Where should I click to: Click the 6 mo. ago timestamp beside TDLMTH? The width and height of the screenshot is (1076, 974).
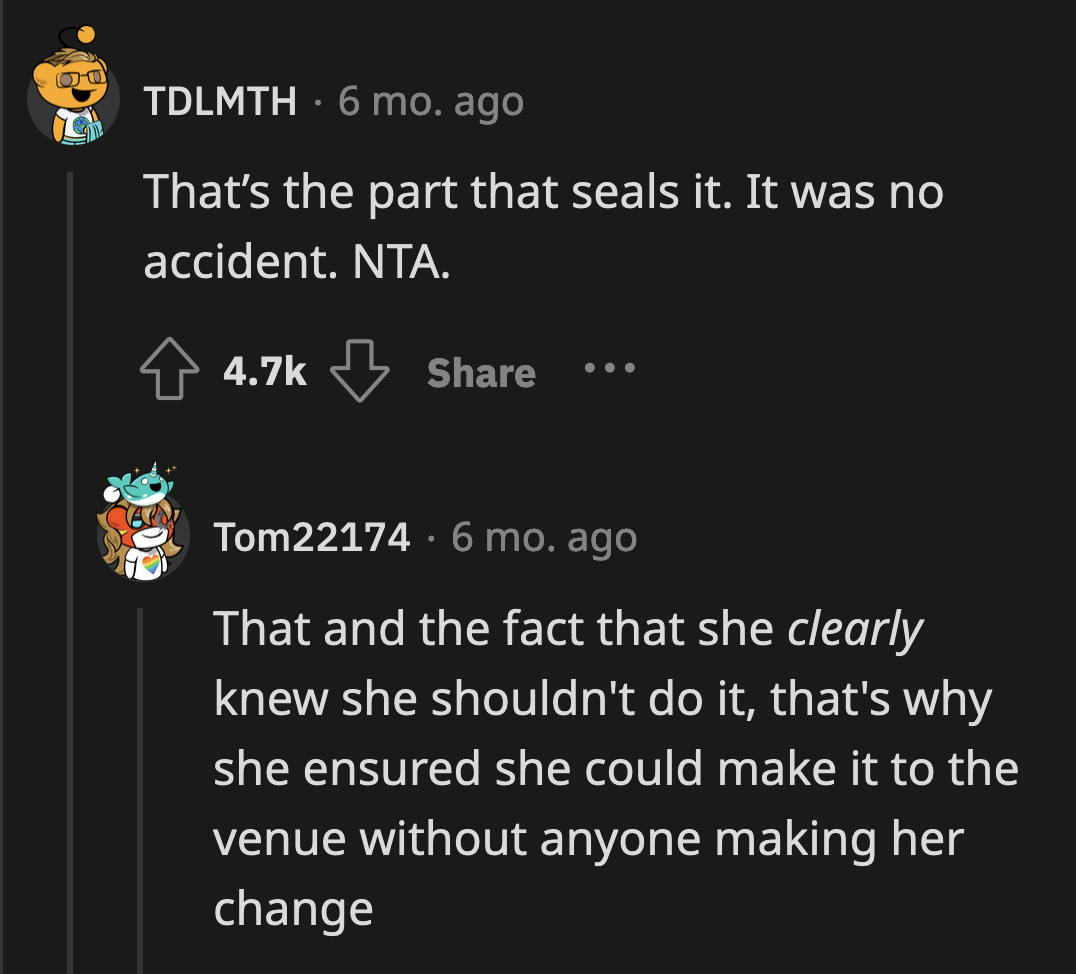click(x=430, y=100)
